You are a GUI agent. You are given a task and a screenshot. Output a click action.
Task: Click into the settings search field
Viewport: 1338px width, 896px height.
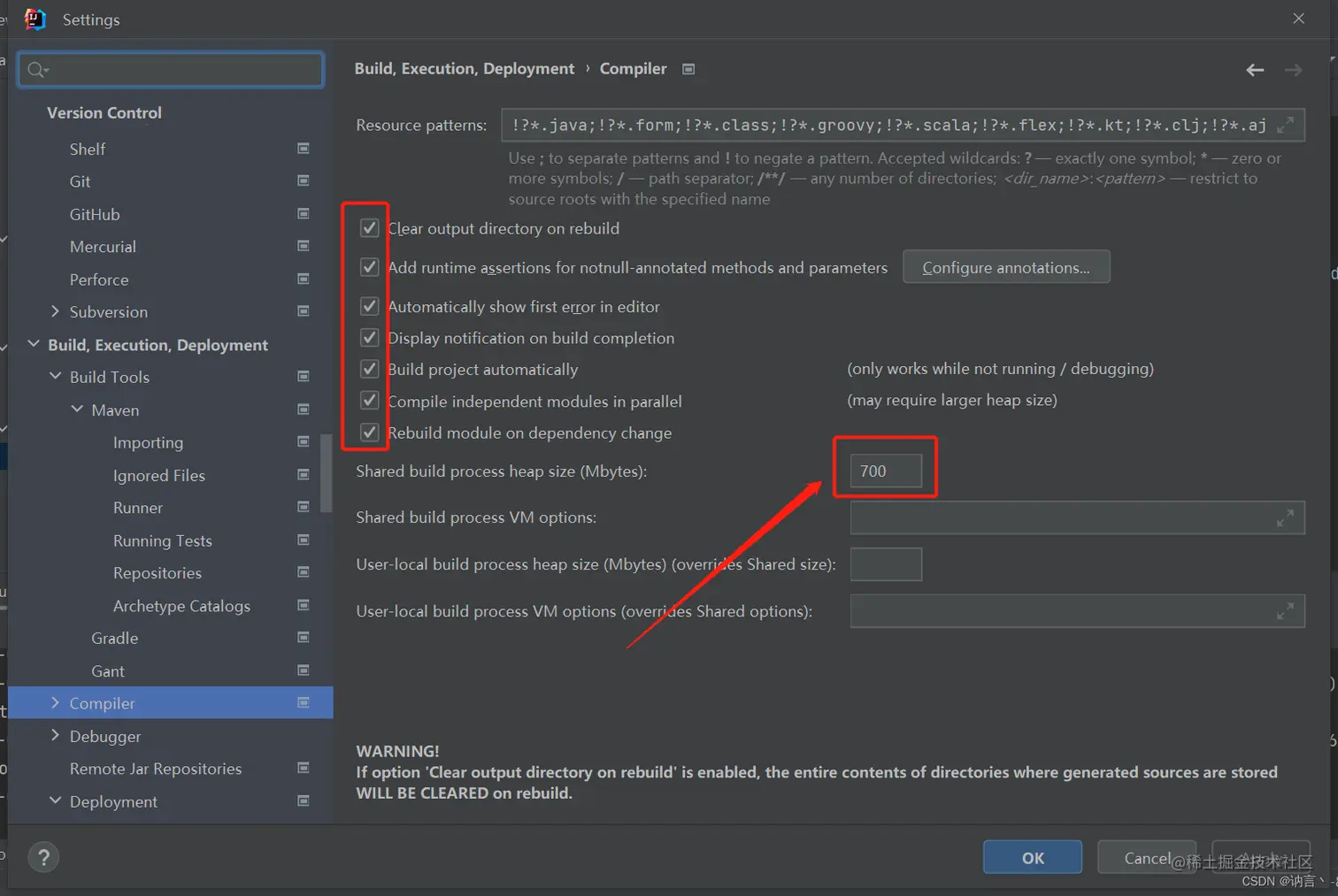[x=171, y=70]
